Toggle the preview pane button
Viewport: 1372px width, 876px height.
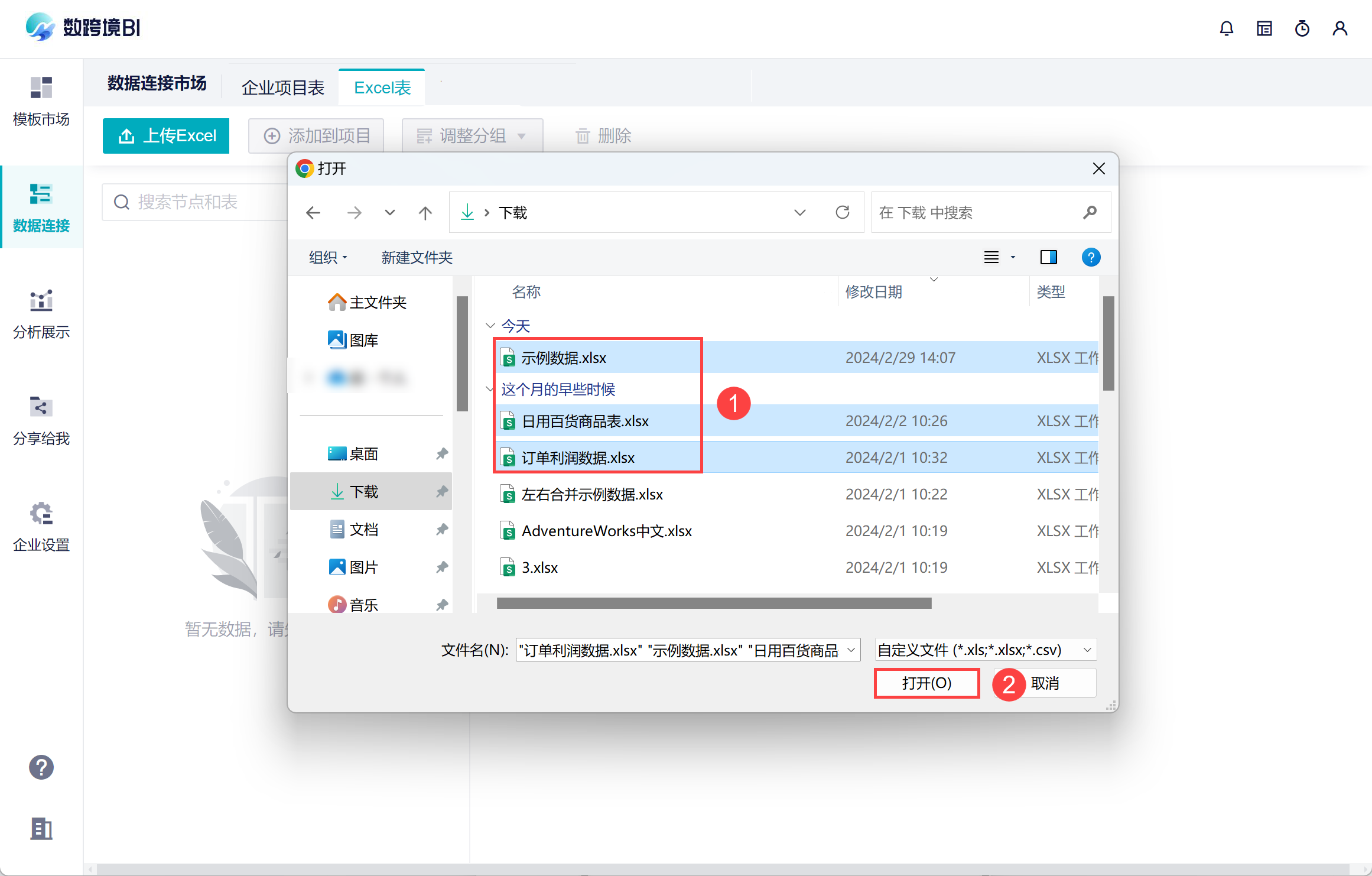click(x=1048, y=257)
